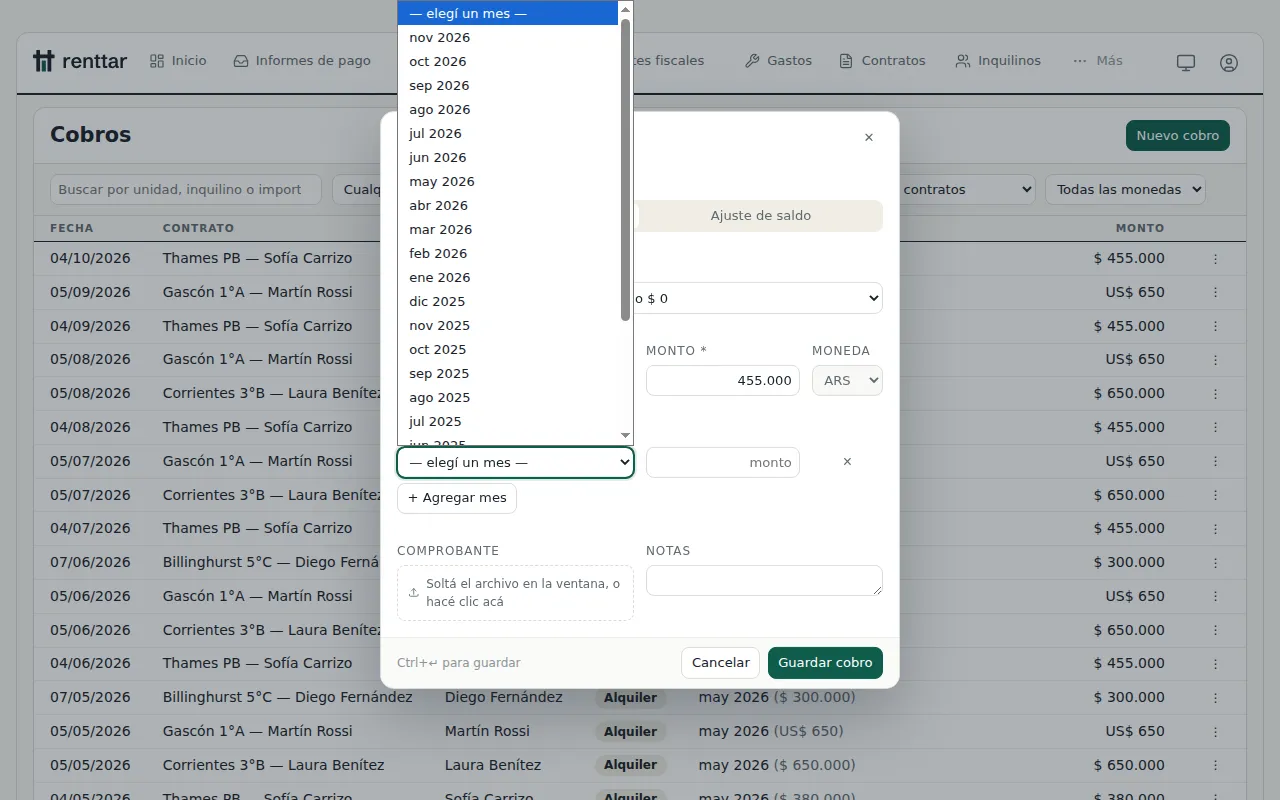This screenshot has height=800, width=1280.
Task: Remove the month row with × icon
Action: point(847,461)
